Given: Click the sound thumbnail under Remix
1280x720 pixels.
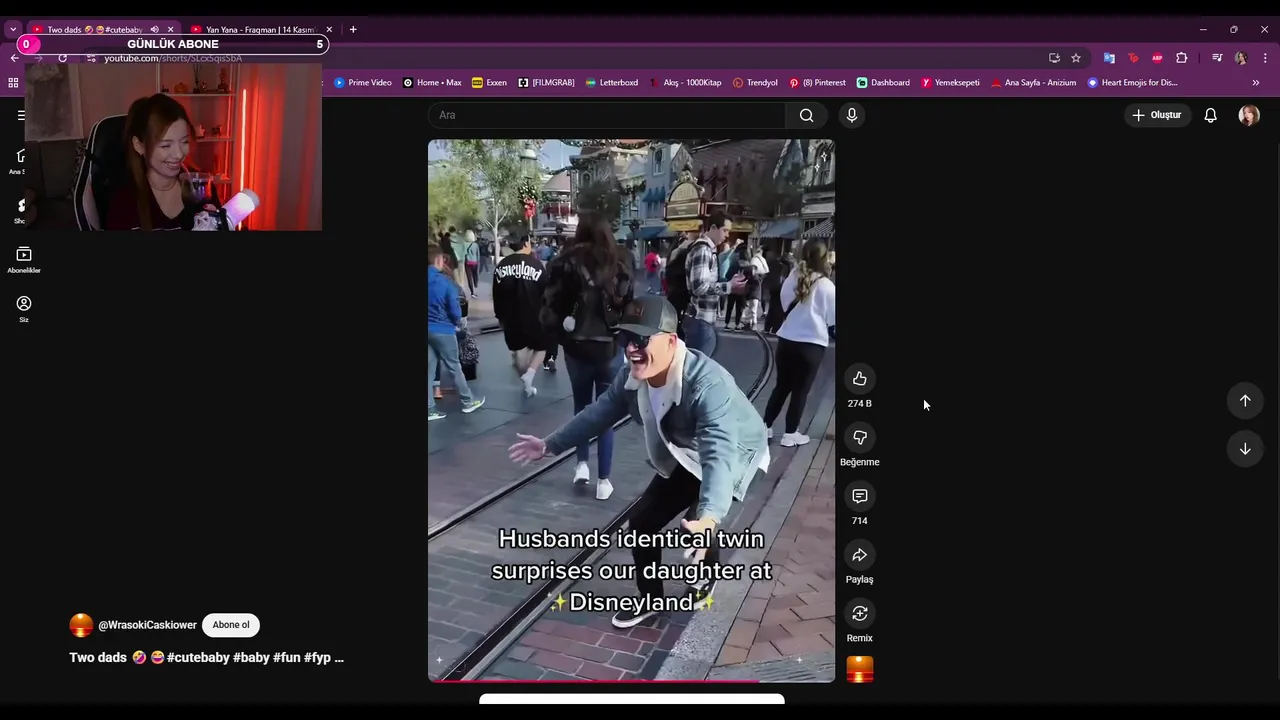Looking at the screenshot, I should click(860, 670).
